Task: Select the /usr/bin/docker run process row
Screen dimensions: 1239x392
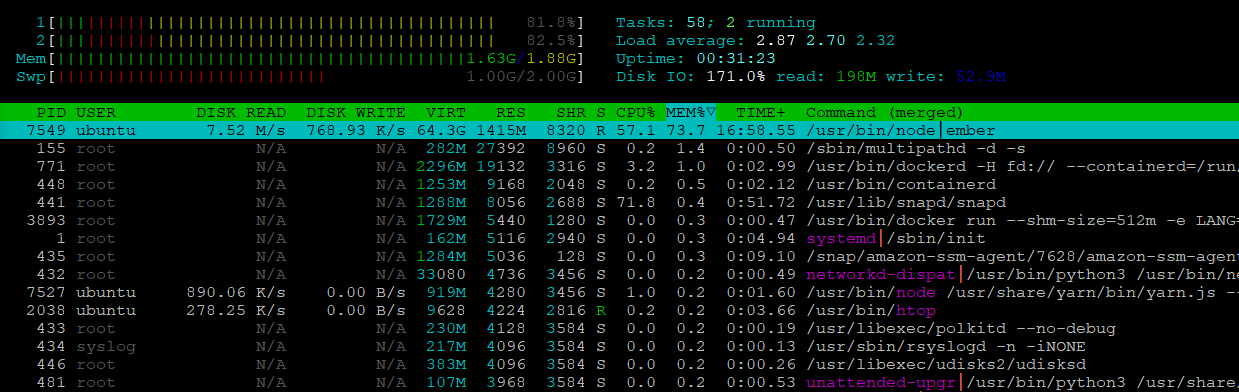Action: [619, 220]
